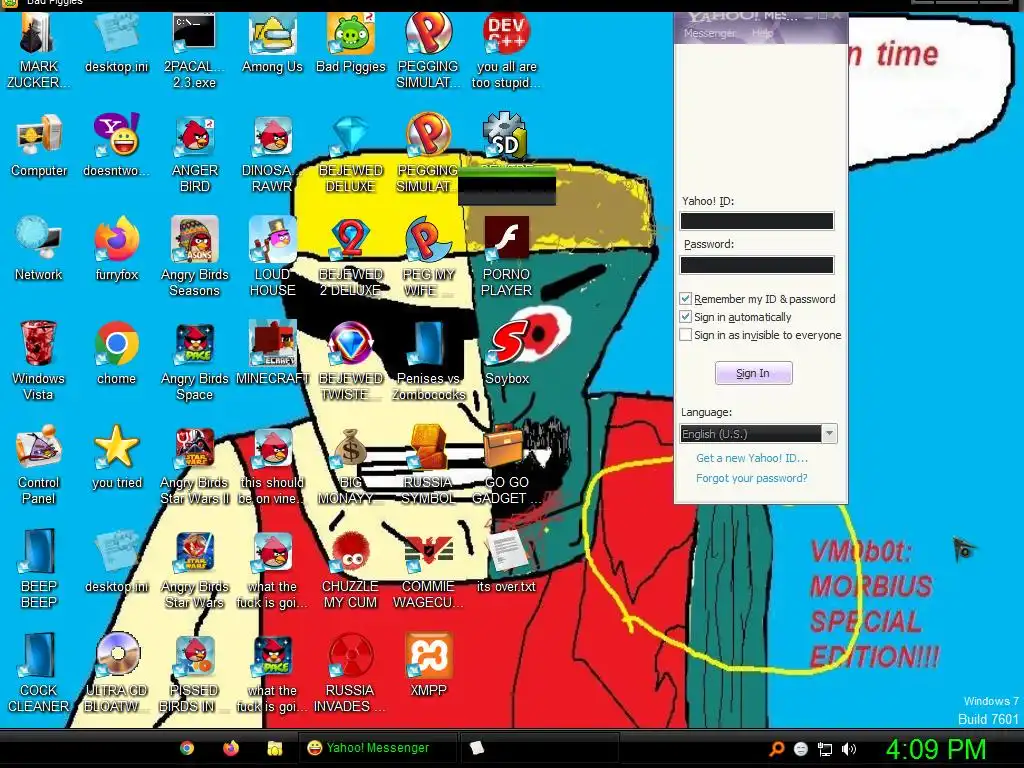Uncheck Remember my ID & password
Screen dimensions: 1024x768
686,299
